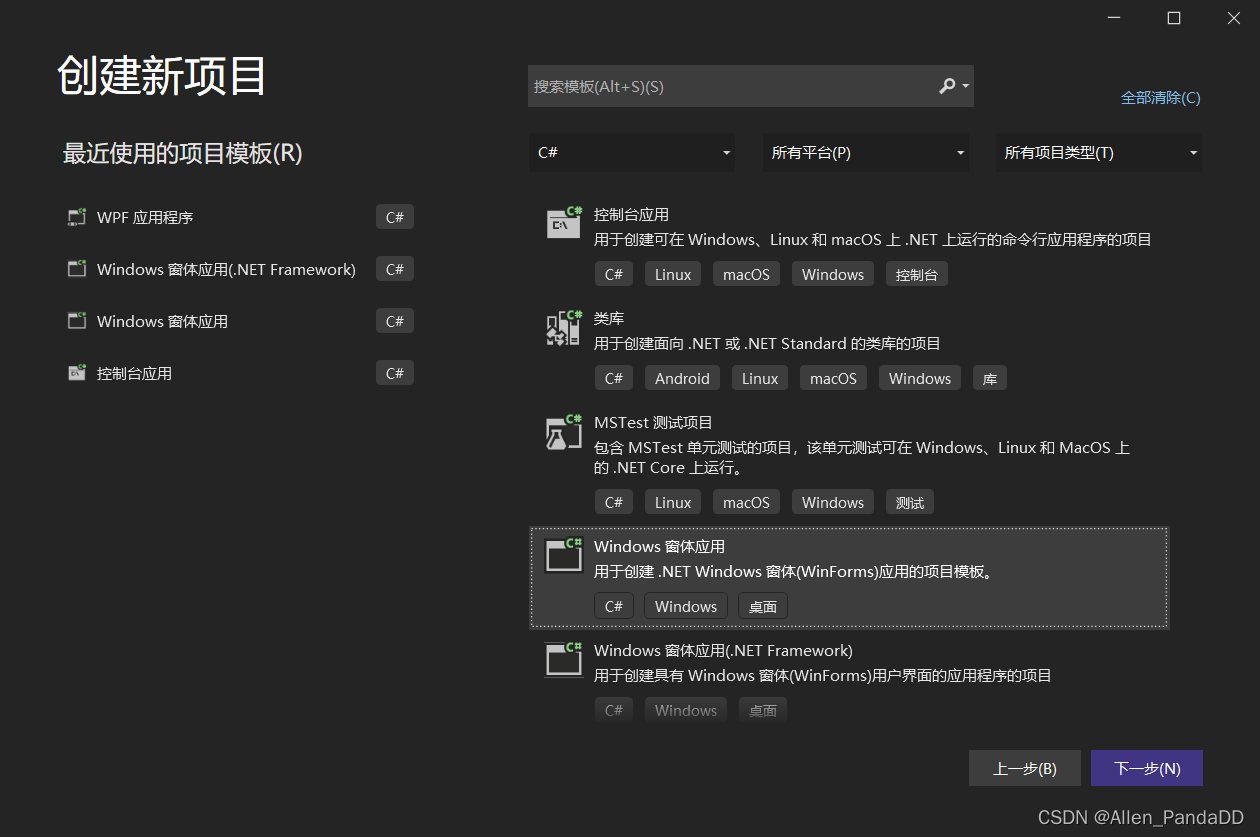Click the MSTest flask template icon
This screenshot has width=1260, height=837.
564,431
